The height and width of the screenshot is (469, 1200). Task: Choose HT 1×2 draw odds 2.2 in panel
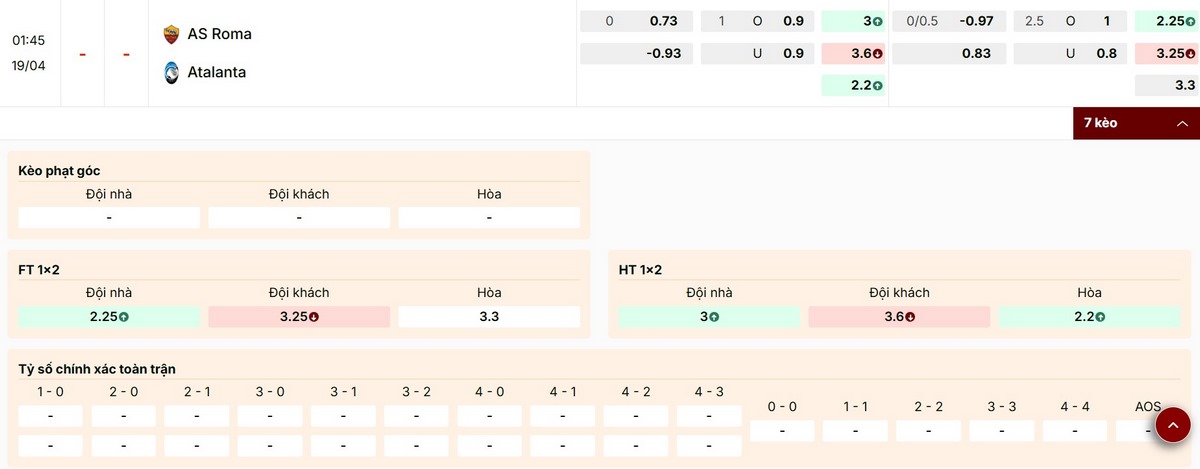coord(1089,317)
